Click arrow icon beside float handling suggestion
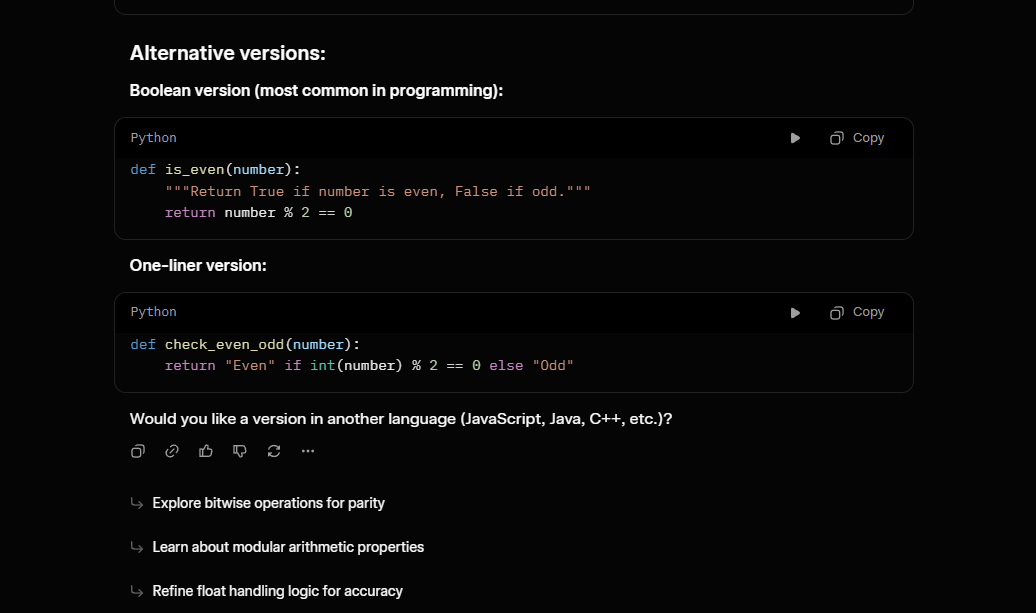1036x613 pixels. 137,591
